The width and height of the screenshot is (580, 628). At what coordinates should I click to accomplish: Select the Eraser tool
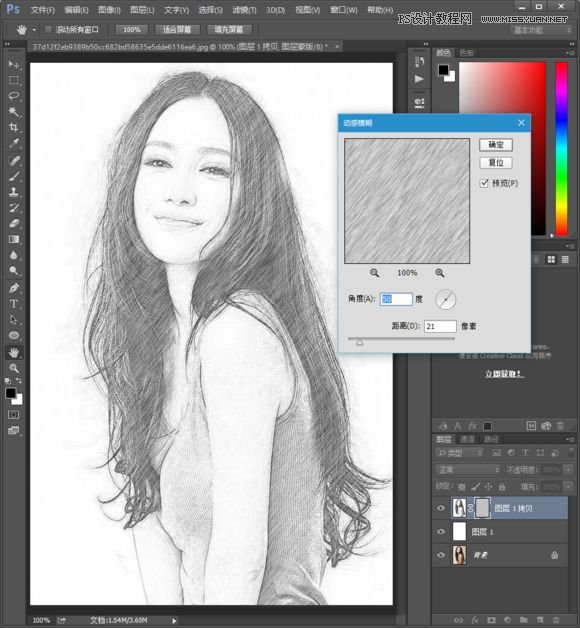[x=14, y=223]
